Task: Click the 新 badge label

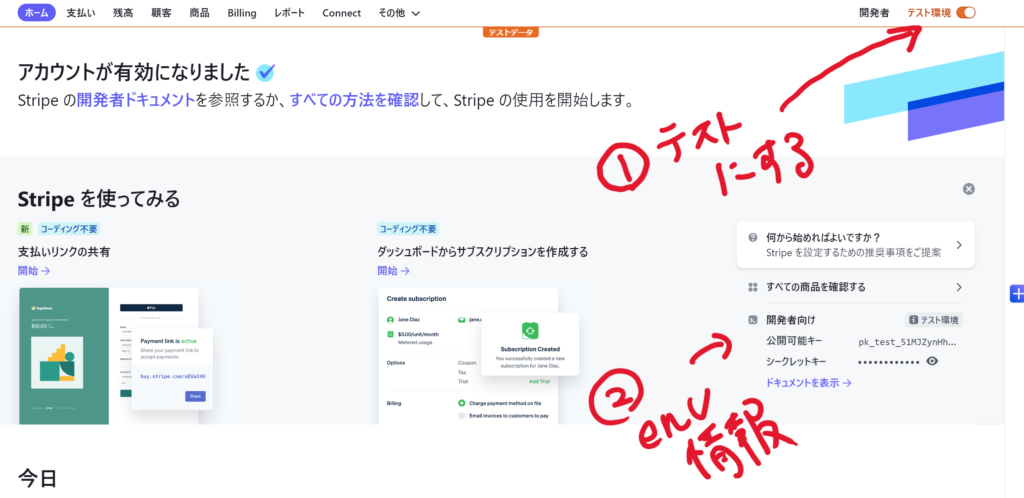Action: coord(25,228)
